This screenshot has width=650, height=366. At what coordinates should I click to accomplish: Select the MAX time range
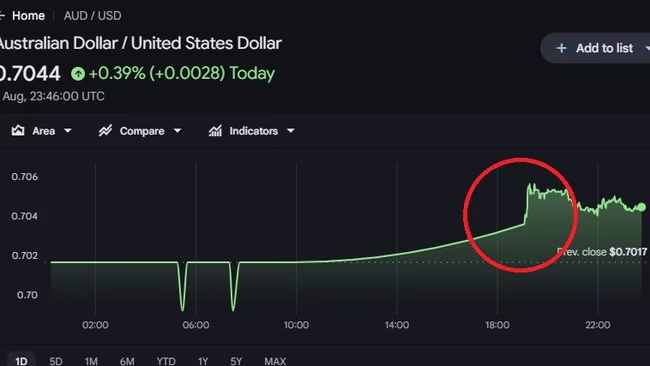pos(275,361)
